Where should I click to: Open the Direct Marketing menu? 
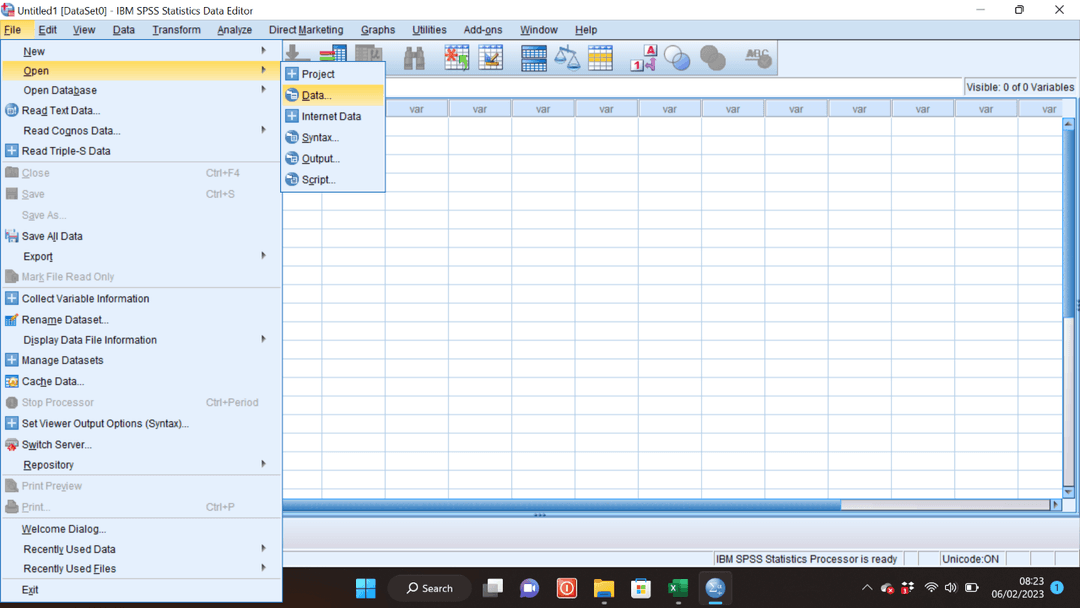point(306,30)
